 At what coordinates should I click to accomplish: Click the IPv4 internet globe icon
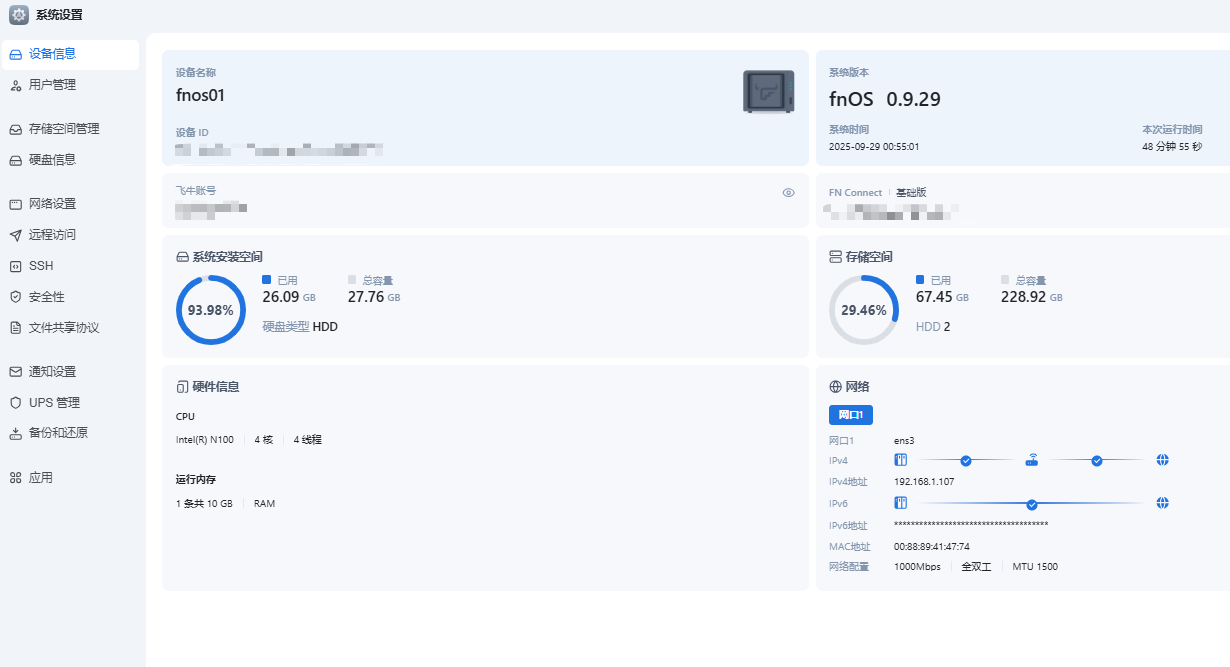1163,460
